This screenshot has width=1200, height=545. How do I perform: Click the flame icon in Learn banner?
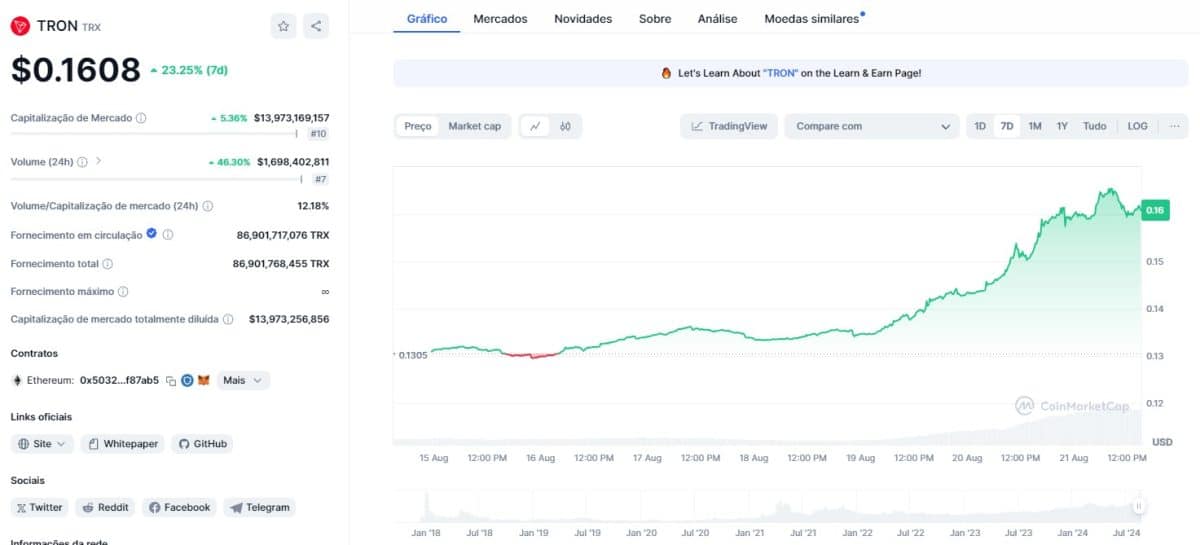coord(666,73)
